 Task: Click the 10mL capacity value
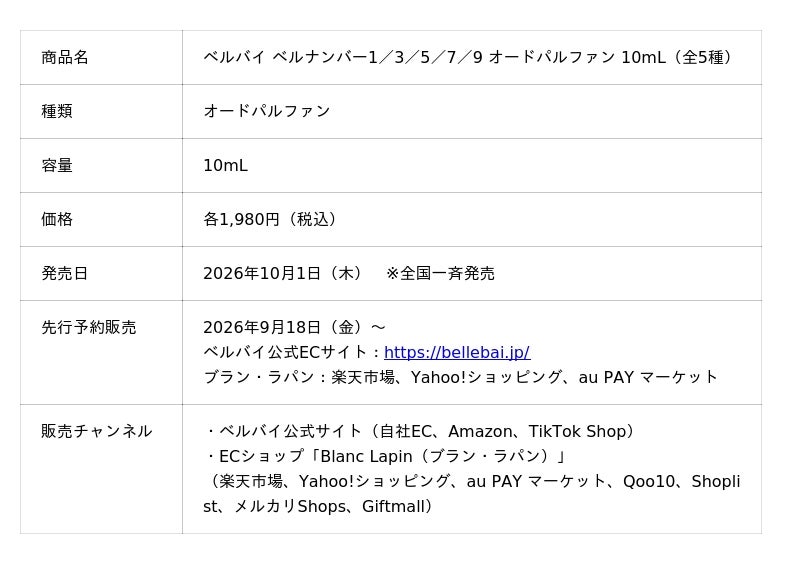click(226, 165)
